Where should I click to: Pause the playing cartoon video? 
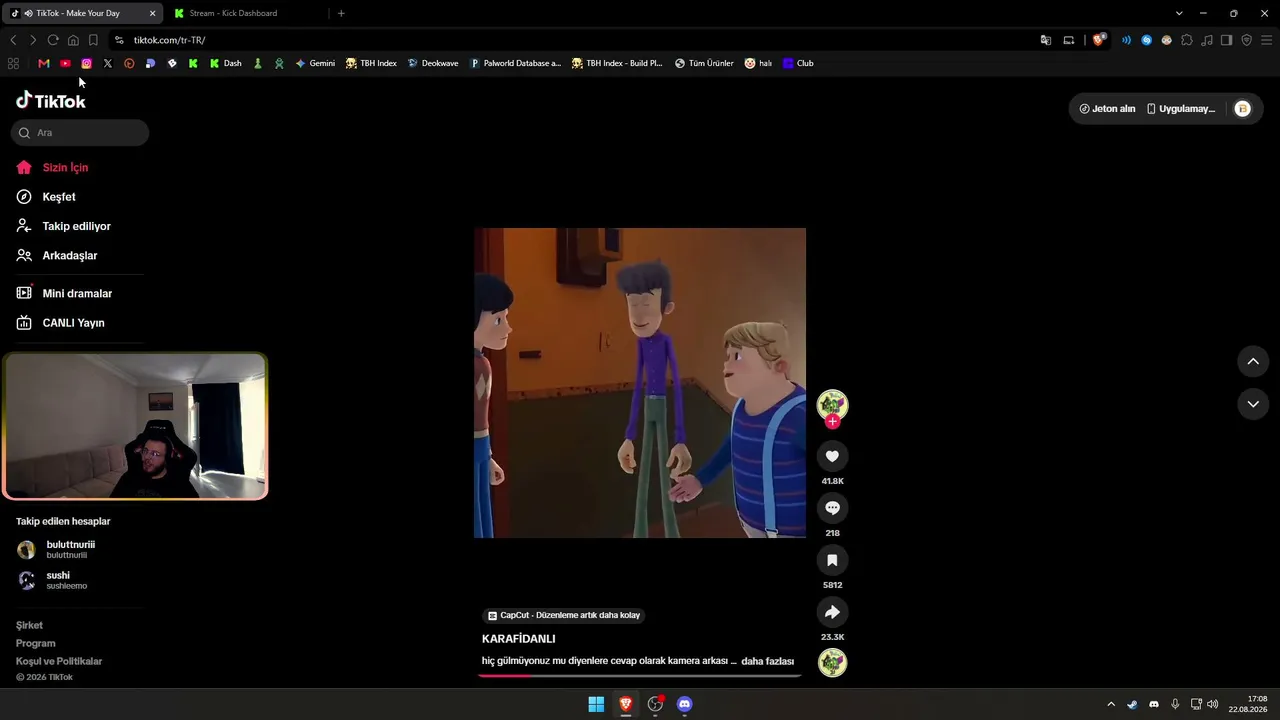pyautogui.click(x=640, y=383)
